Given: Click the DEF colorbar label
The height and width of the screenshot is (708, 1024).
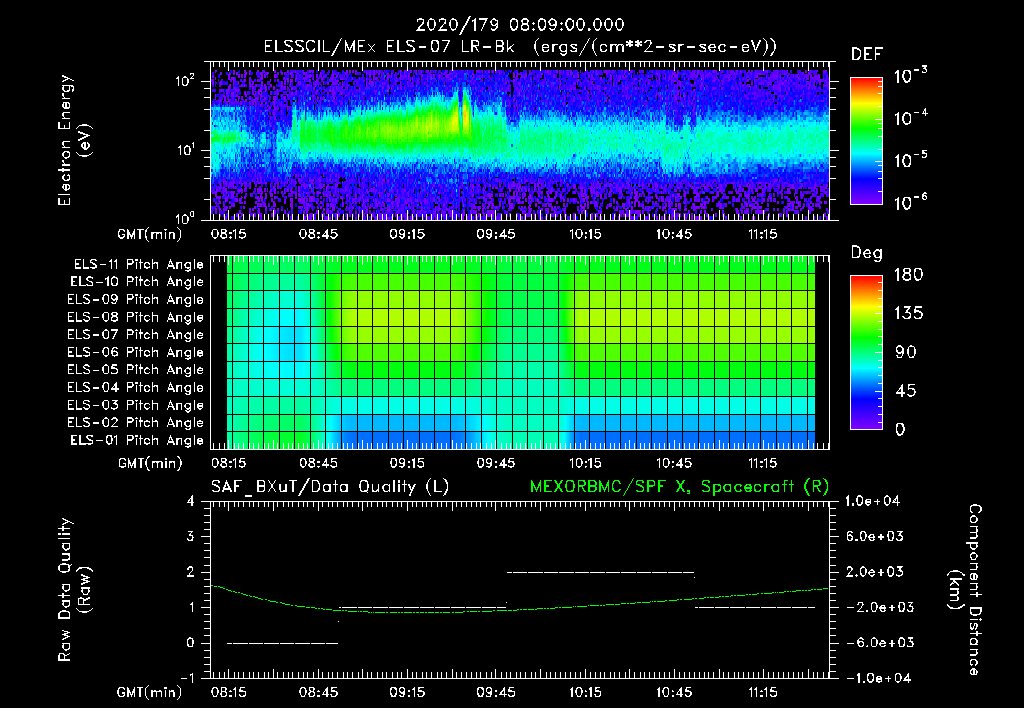Looking at the screenshot, I should tap(867, 55).
